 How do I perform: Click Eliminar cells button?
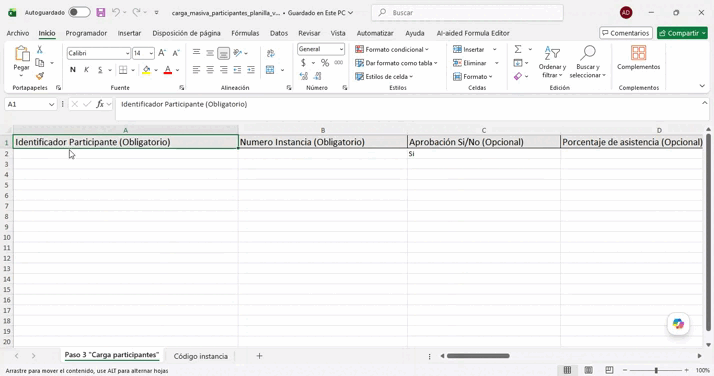pyautogui.click(x=469, y=63)
